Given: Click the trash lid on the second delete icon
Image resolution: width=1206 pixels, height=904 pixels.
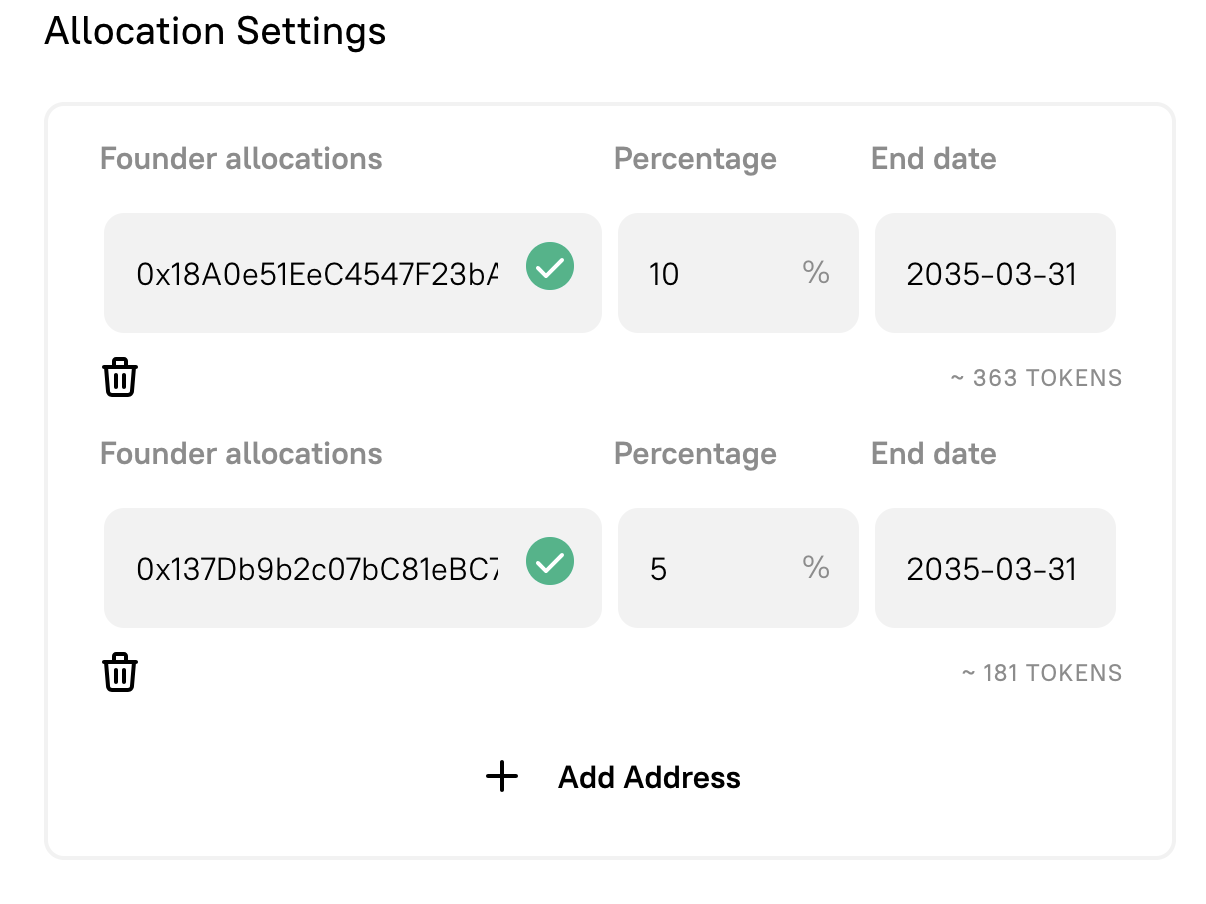Looking at the screenshot, I should coord(120,662).
